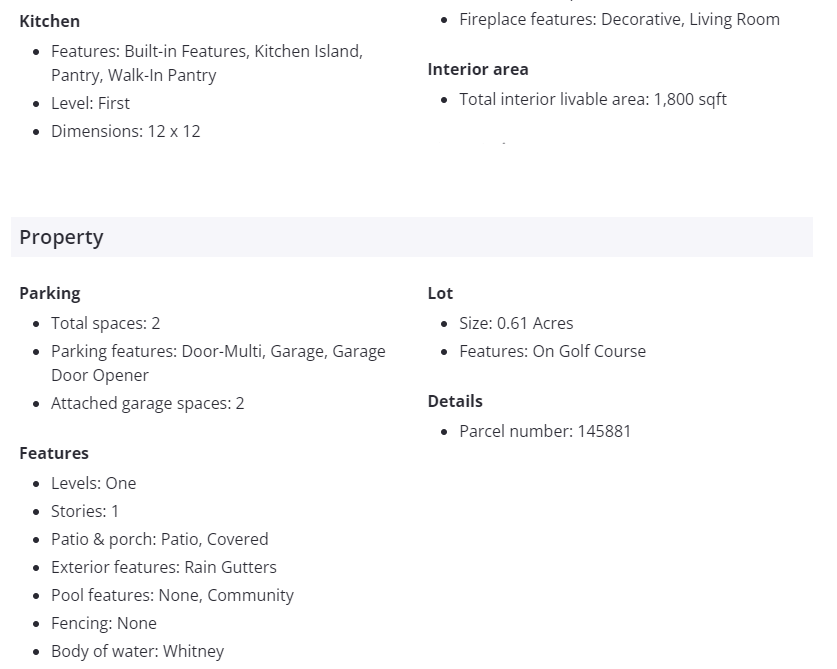This screenshot has height=669, width=837.
Task: Select the Parking subheading
Action: point(50,293)
